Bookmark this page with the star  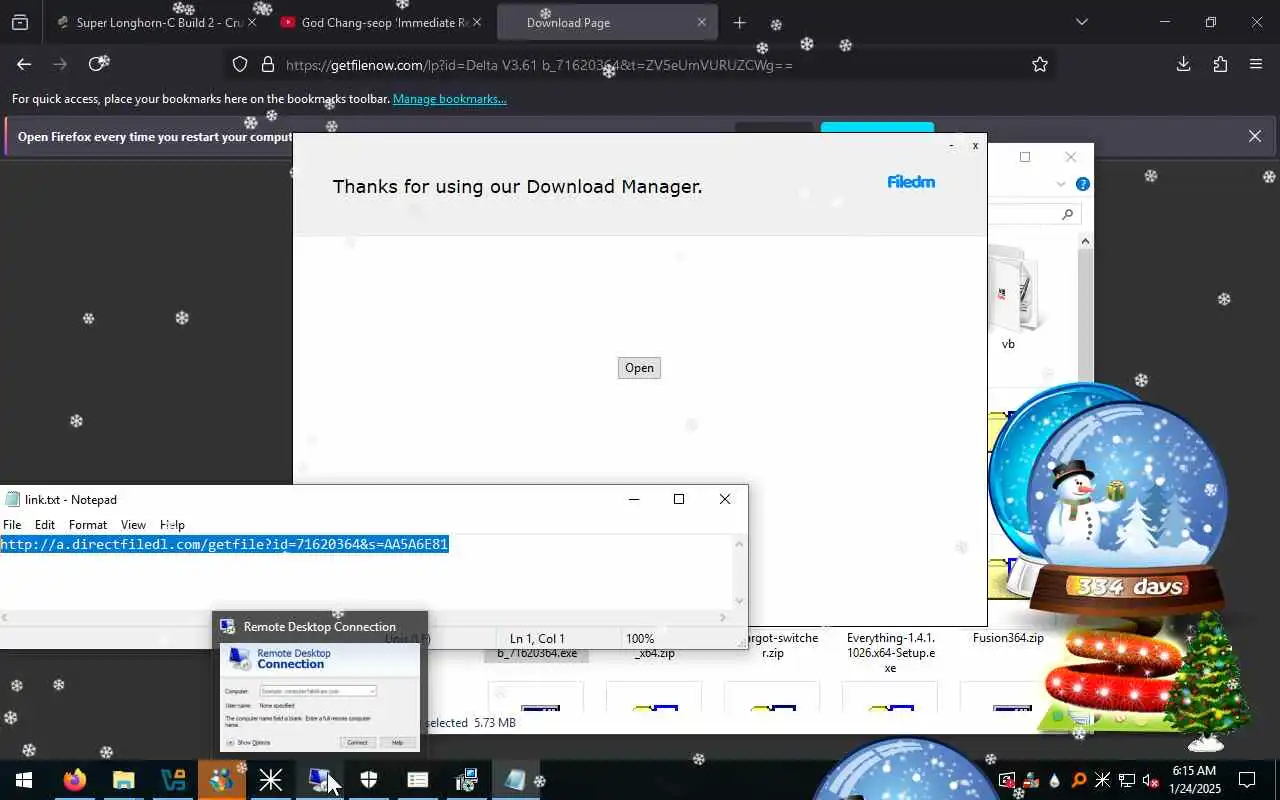(x=1040, y=65)
